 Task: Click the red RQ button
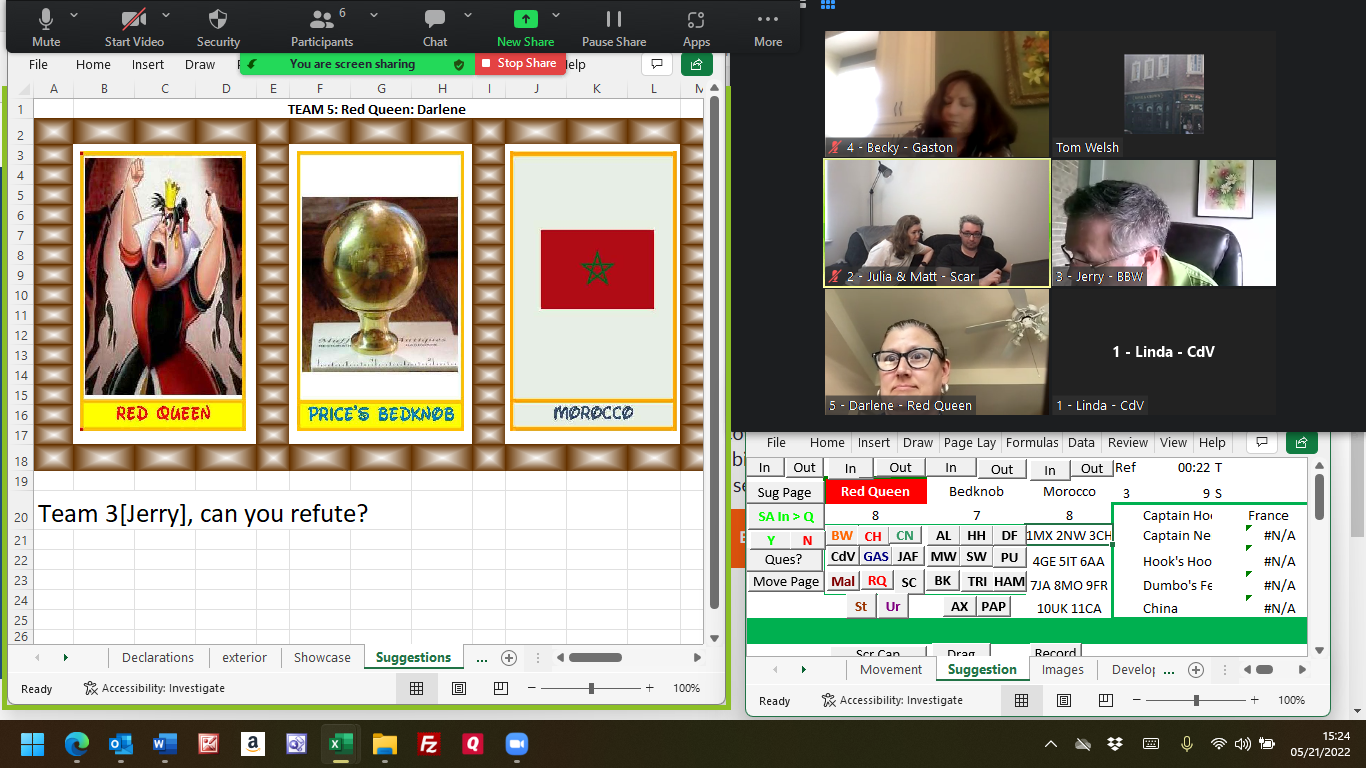(877, 581)
